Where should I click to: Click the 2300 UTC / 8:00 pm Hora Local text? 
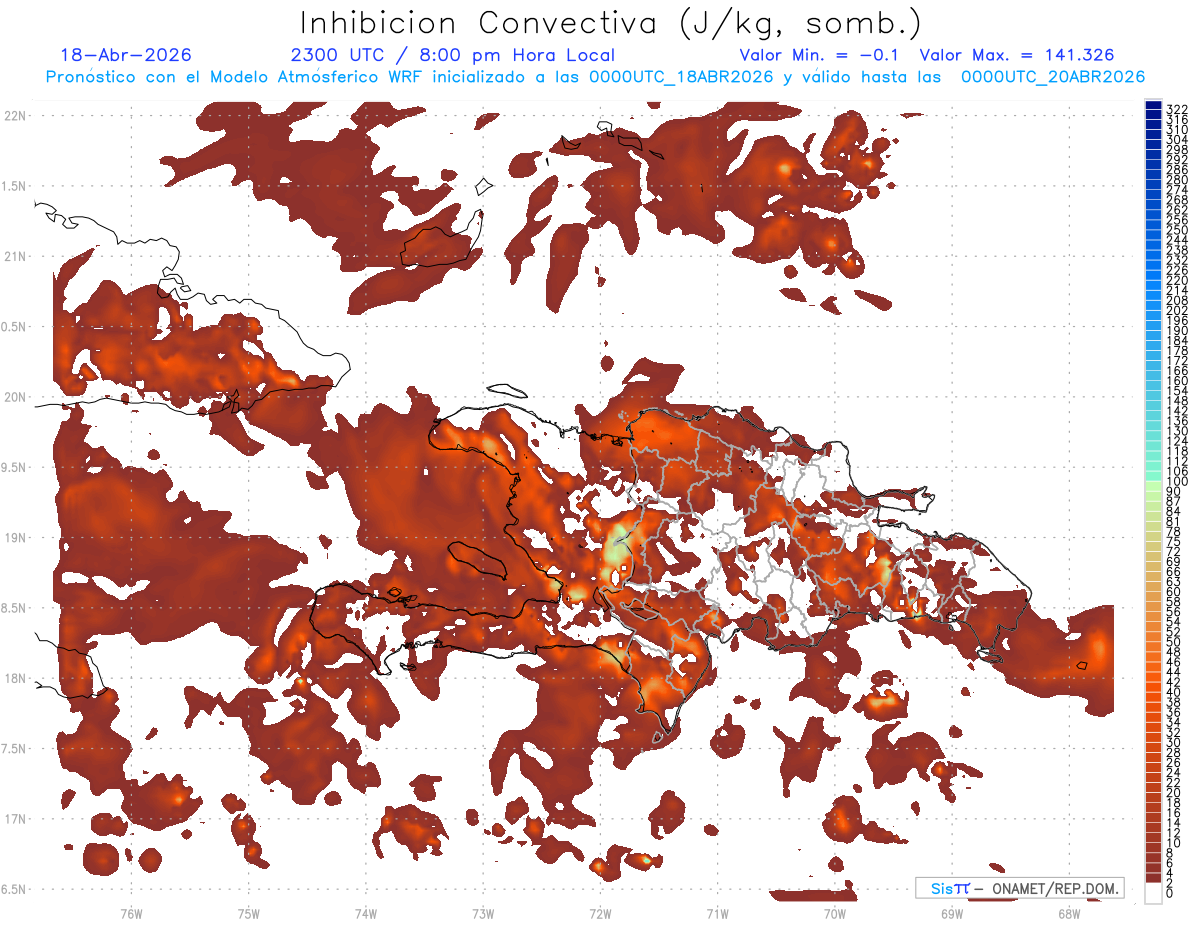point(452,56)
